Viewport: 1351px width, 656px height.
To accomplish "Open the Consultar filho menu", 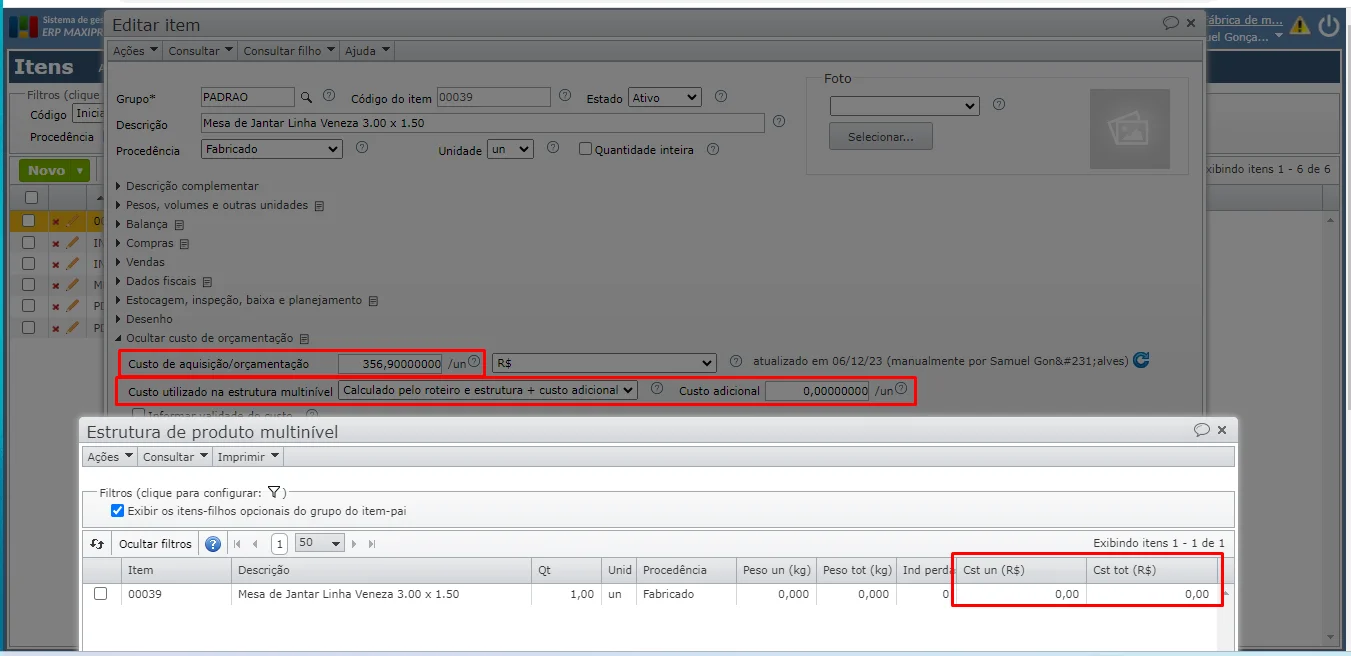I will 289,51.
